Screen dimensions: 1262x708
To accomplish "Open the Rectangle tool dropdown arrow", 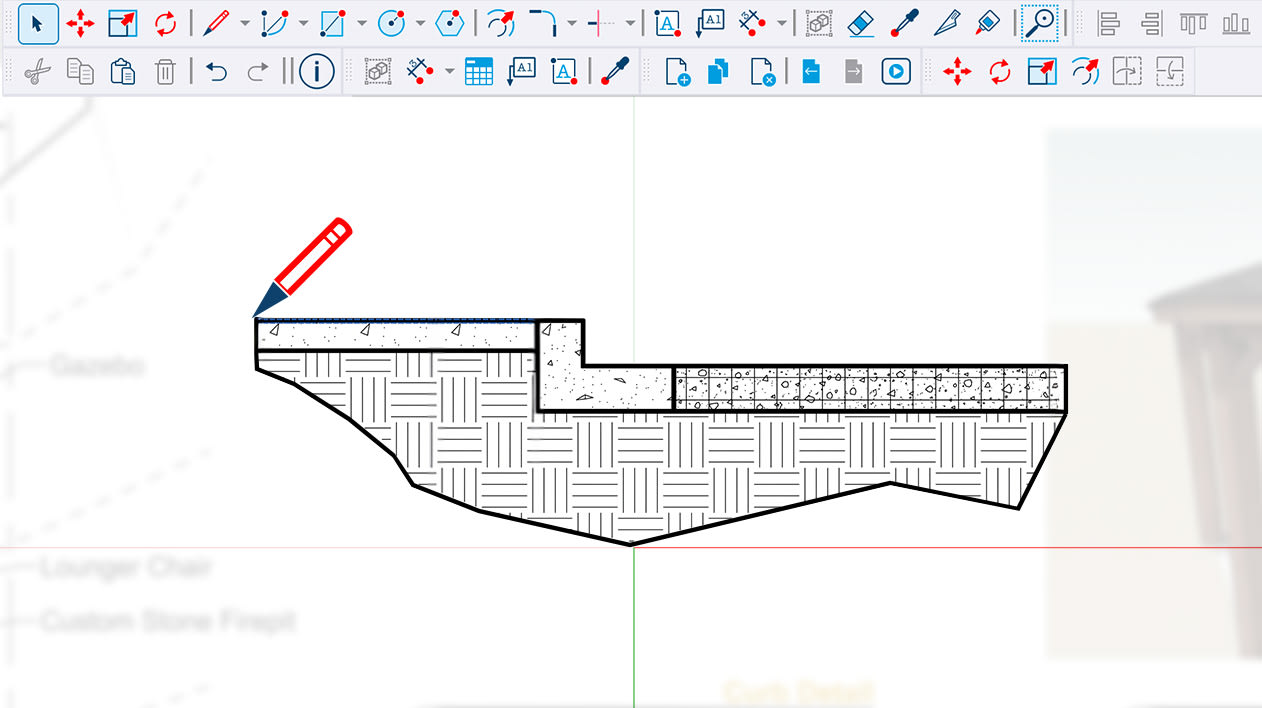I will click(361, 23).
